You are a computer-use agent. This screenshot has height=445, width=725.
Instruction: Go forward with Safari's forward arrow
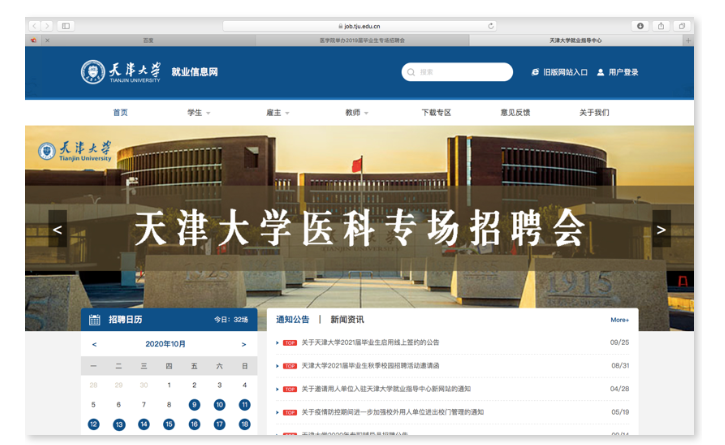coord(47,26)
